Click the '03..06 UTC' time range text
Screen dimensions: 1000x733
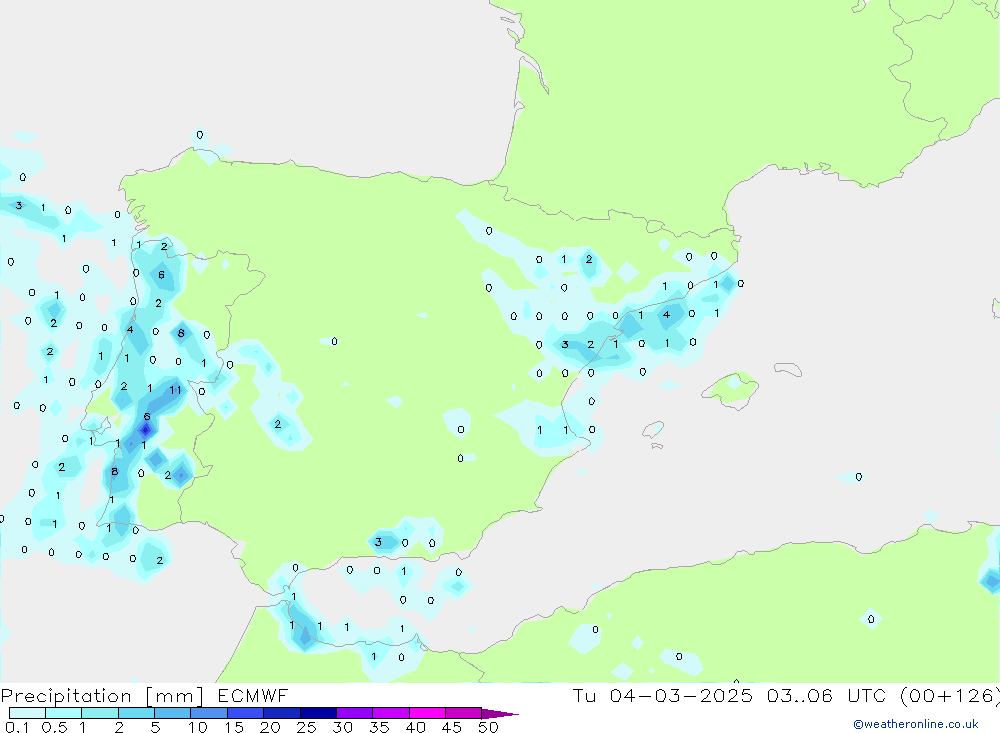coord(826,695)
